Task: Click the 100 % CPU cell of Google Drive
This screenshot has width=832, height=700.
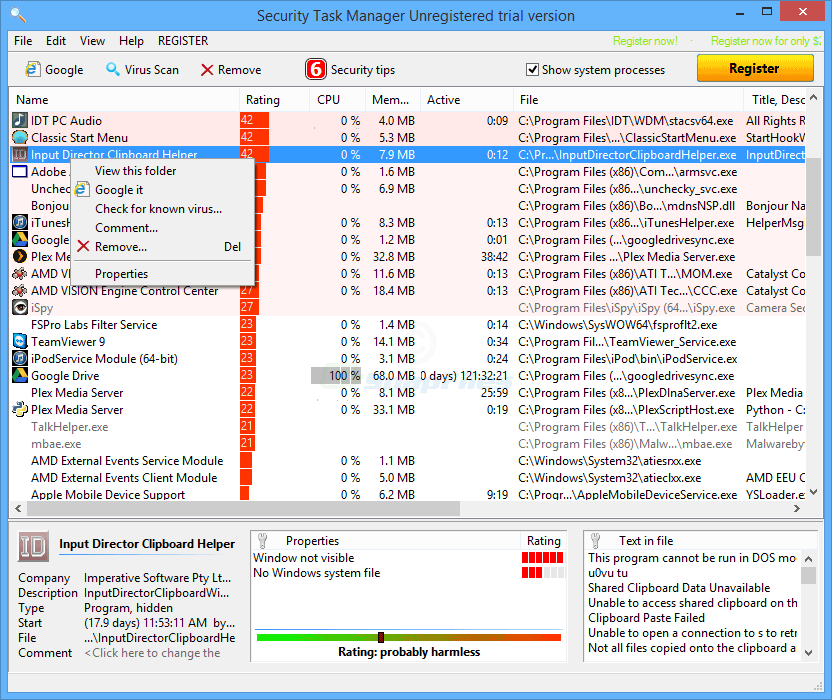Action: tap(336, 375)
